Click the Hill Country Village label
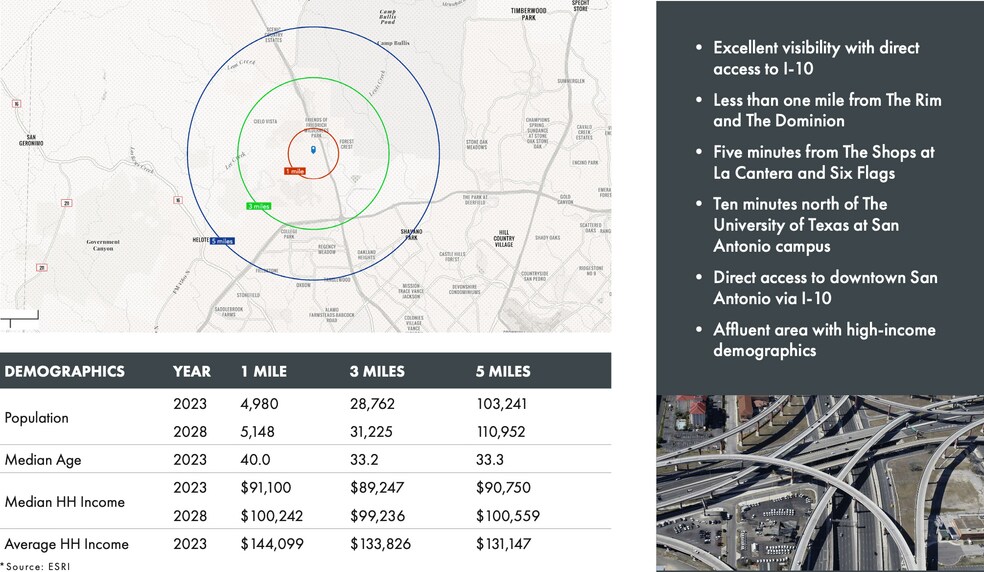This screenshot has height=572, width=984. tap(504, 238)
